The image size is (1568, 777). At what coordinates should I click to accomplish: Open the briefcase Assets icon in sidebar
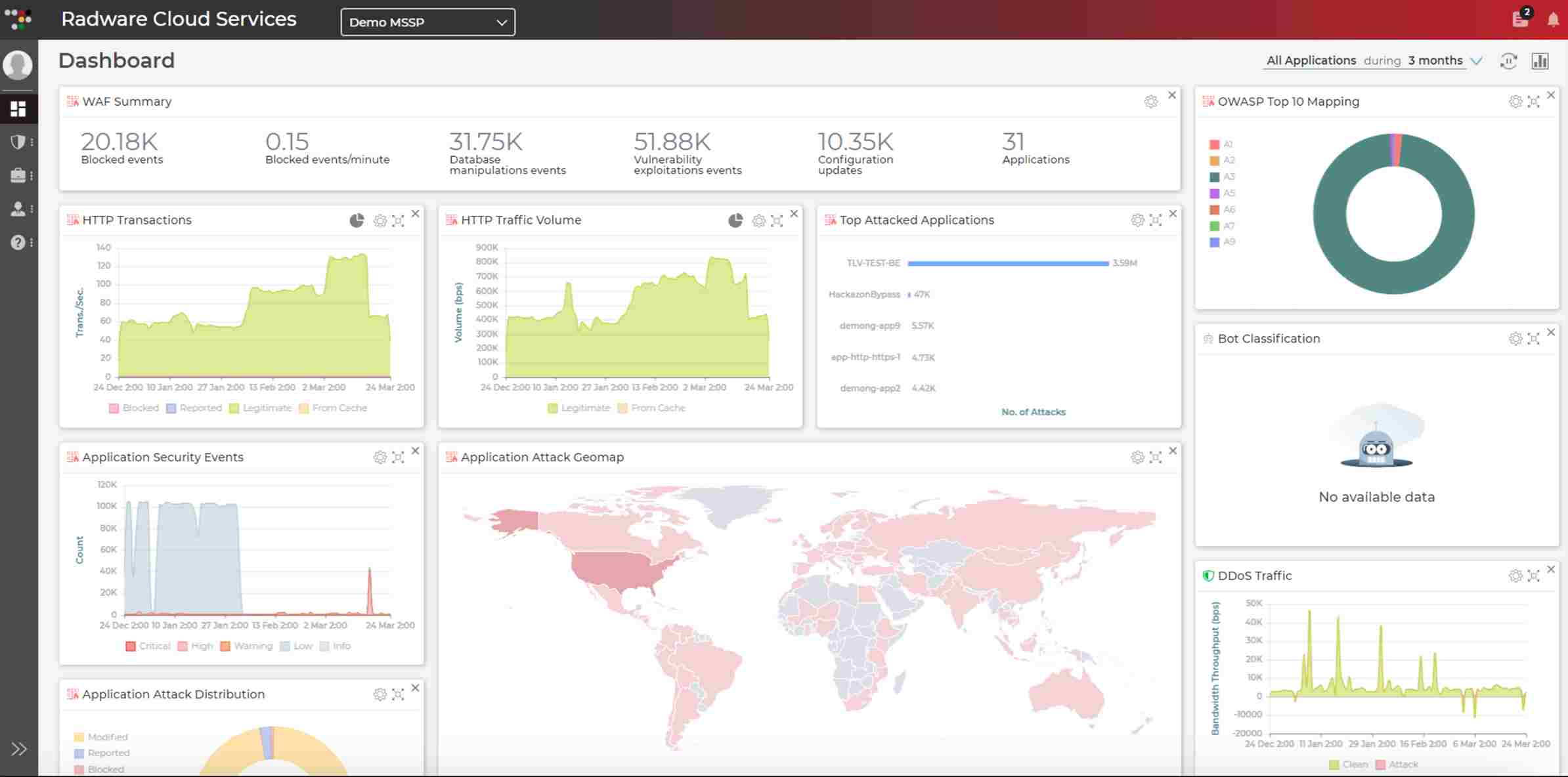tap(19, 175)
